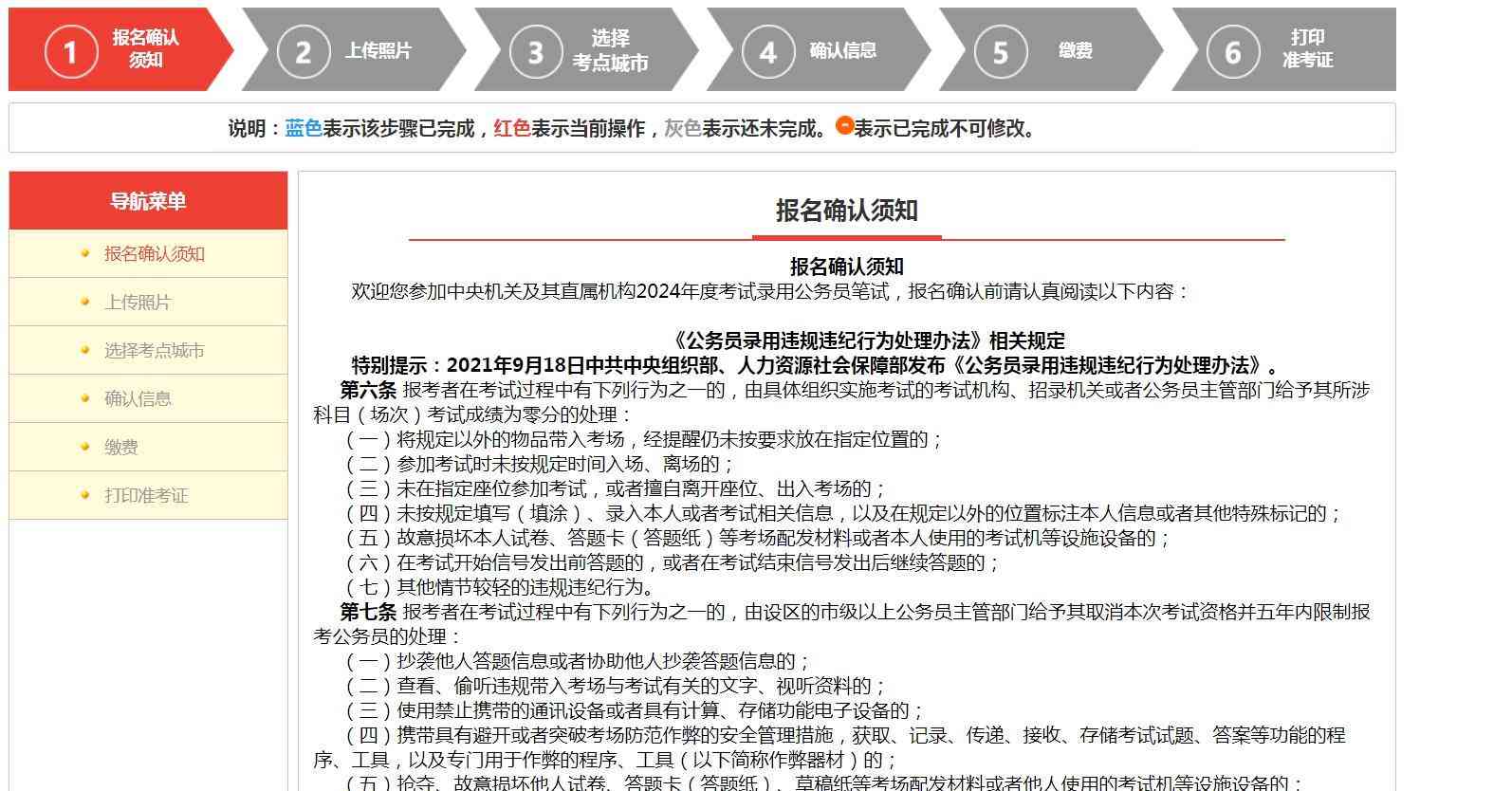
Task: Click the bullet icon beside 报名确认须知 in the navigation menu
Action: click(85, 253)
